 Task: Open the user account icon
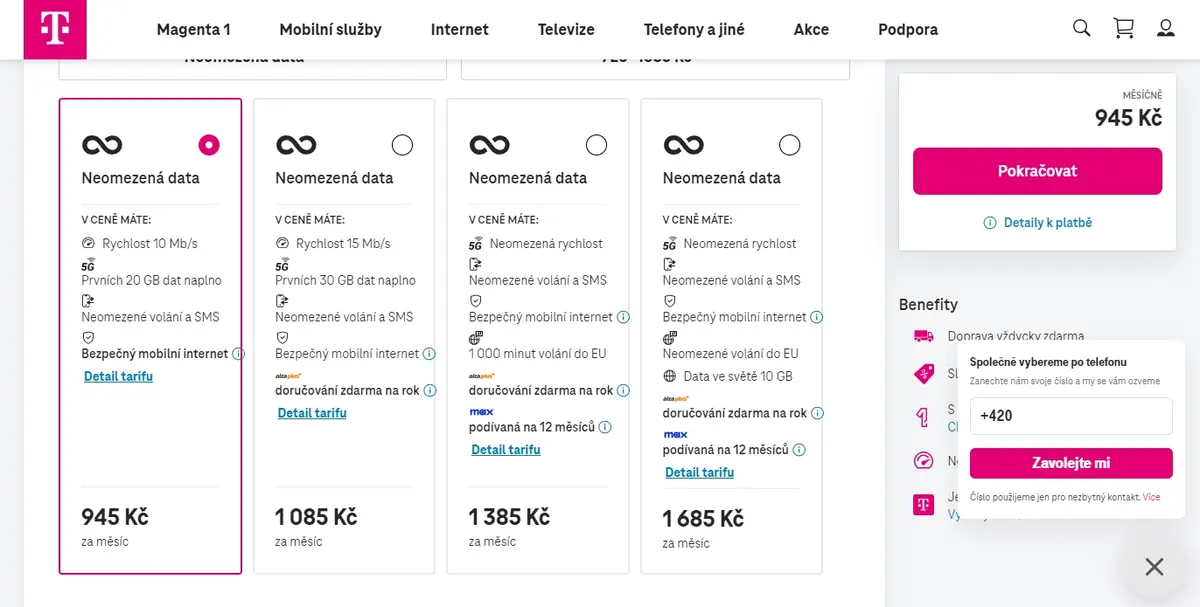point(1166,28)
